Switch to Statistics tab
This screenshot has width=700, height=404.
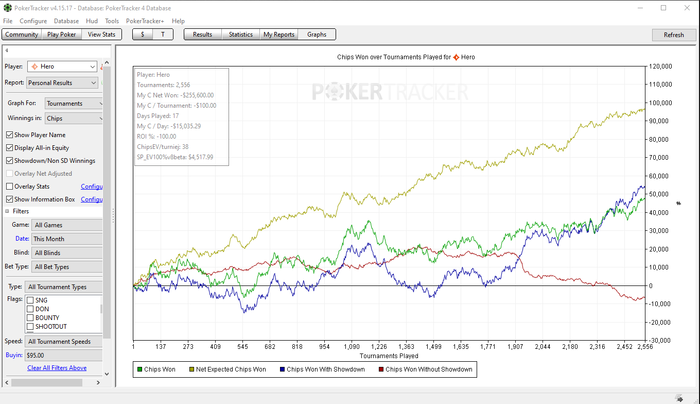pyautogui.click(x=241, y=34)
